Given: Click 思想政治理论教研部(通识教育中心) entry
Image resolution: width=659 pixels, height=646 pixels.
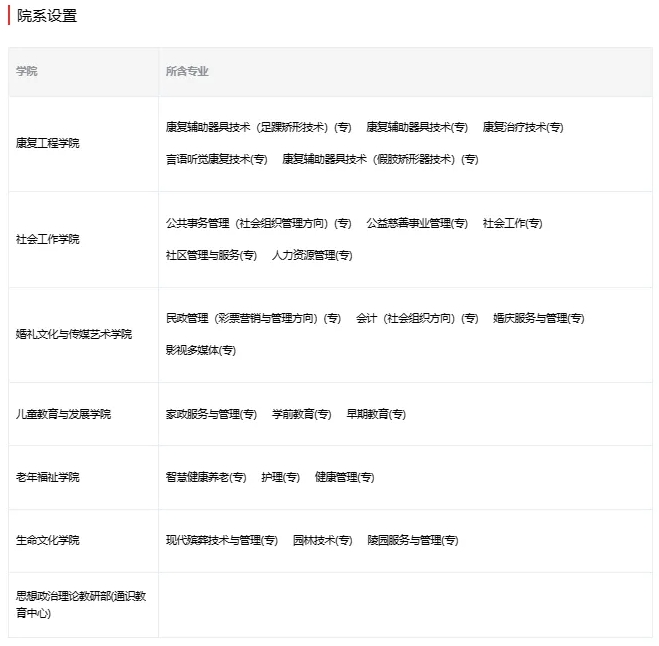Looking at the screenshot, I should [x=81, y=604].
